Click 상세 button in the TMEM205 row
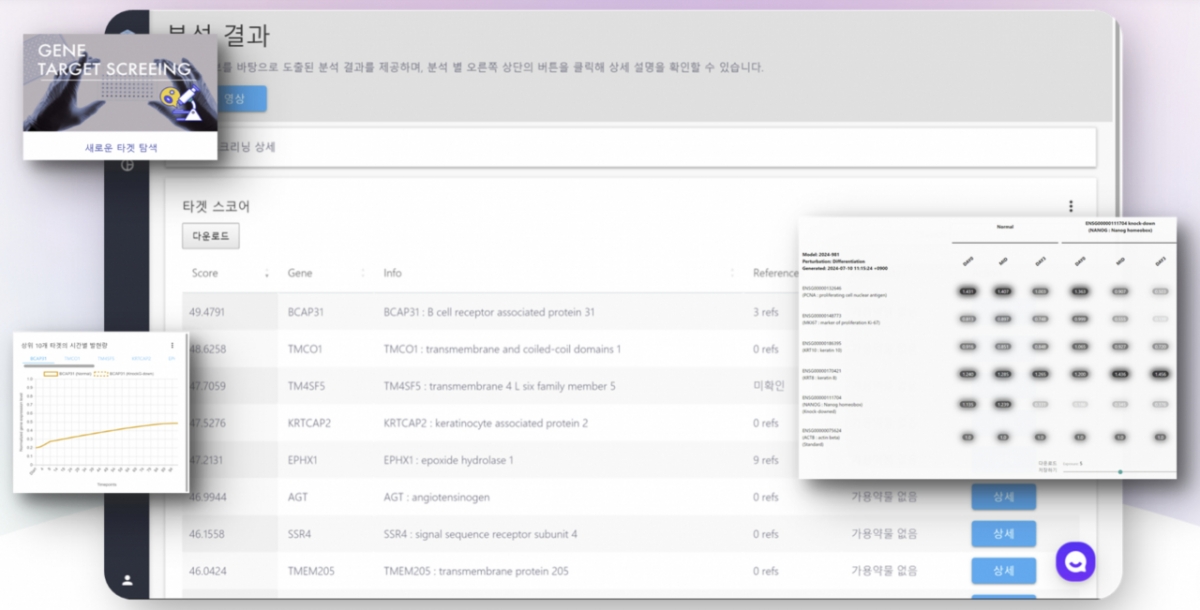Viewport: 1200px width, 610px height. [1003, 571]
